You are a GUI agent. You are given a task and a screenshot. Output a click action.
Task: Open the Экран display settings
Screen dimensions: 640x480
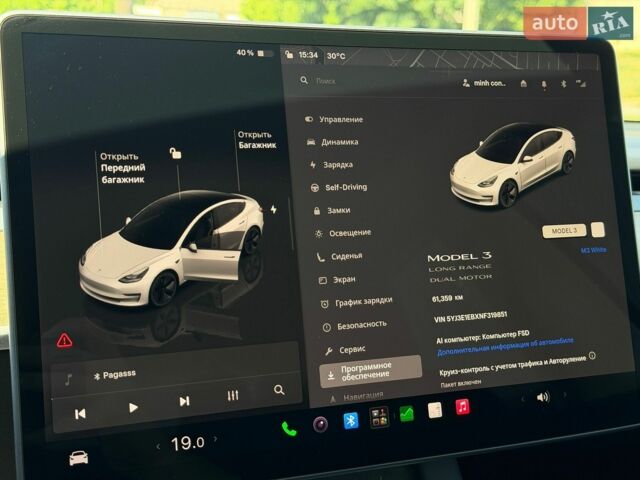337,280
